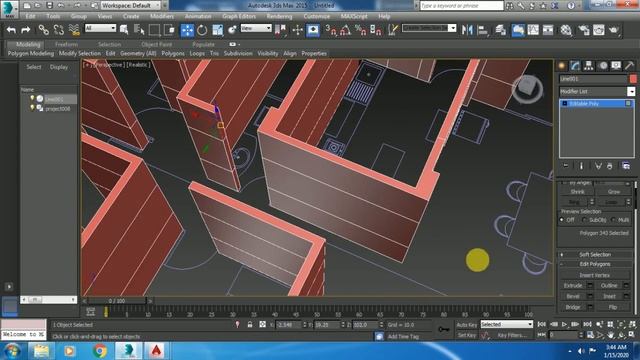This screenshot has width=640, height=360.
Task: Open Select by Name dialog
Action: coord(139,30)
